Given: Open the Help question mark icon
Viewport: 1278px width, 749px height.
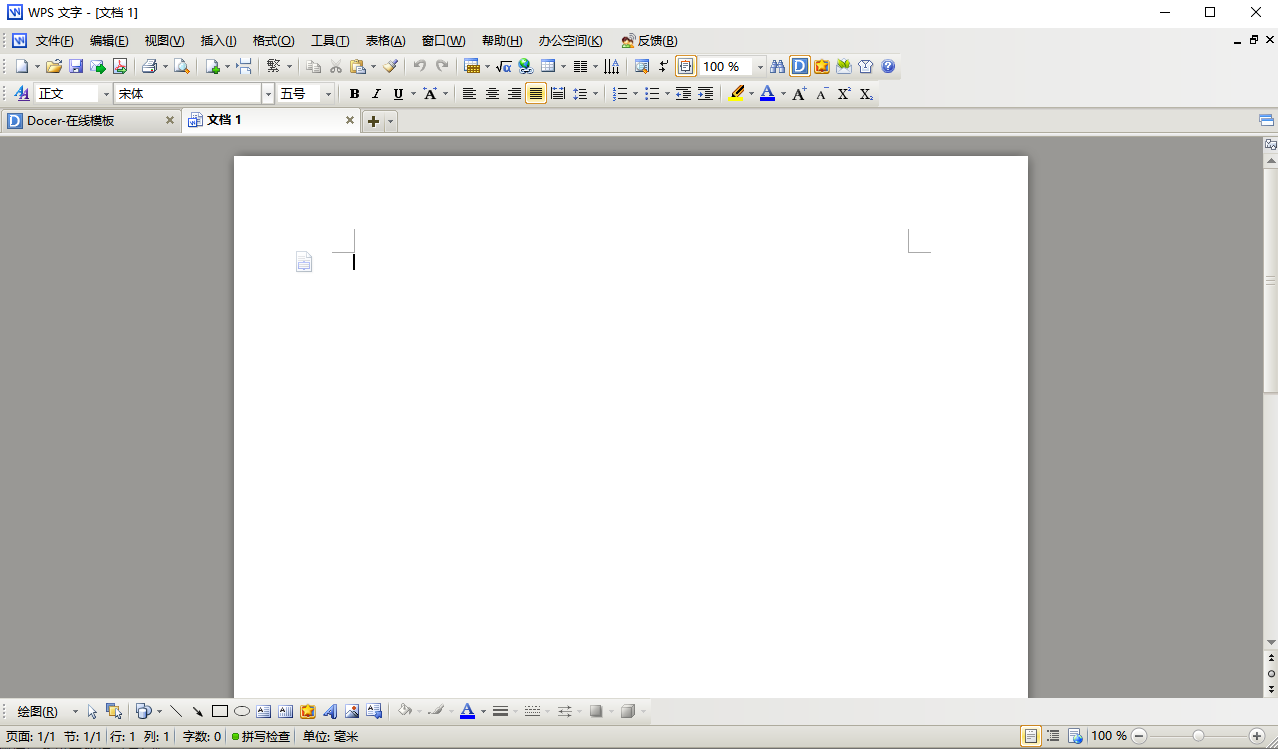Looking at the screenshot, I should [x=887, y=67].
